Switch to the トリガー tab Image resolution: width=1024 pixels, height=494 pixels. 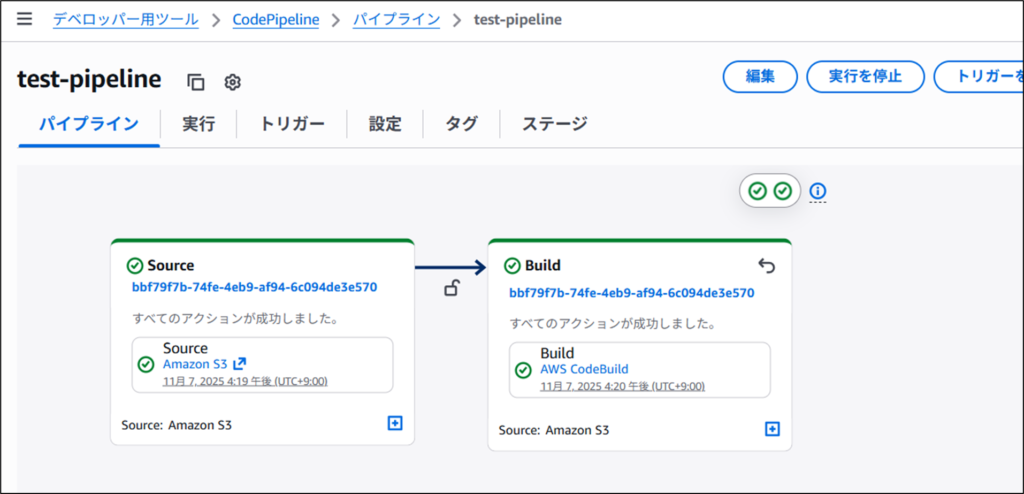292,124
